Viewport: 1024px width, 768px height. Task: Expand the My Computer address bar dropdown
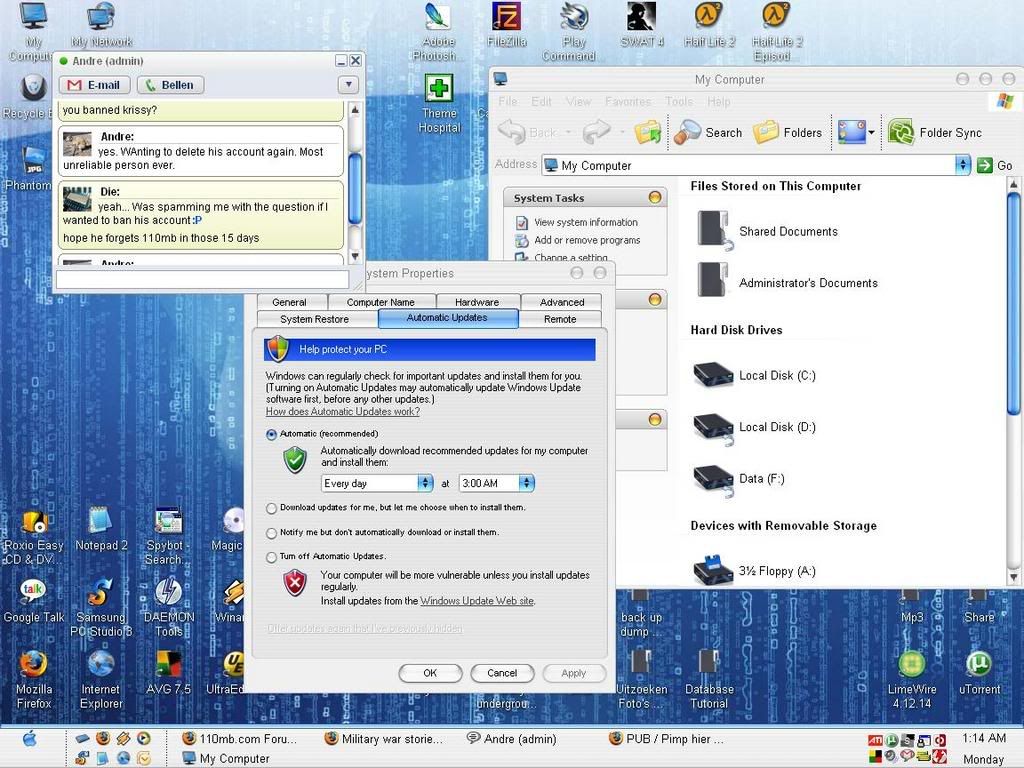pos(963,165)
